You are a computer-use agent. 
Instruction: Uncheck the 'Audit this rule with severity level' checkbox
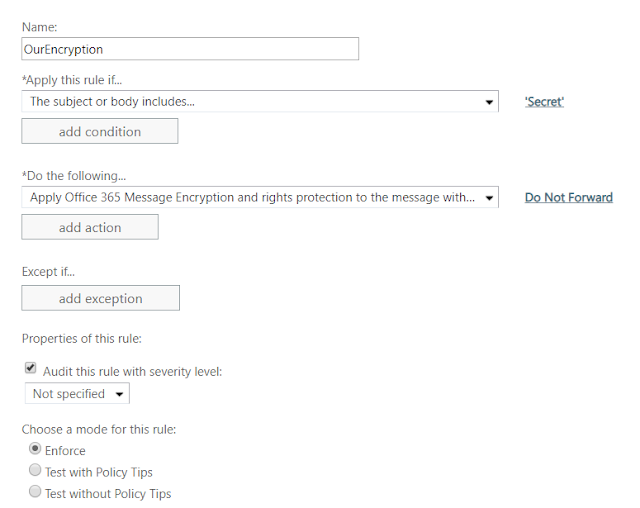point(31,368)
